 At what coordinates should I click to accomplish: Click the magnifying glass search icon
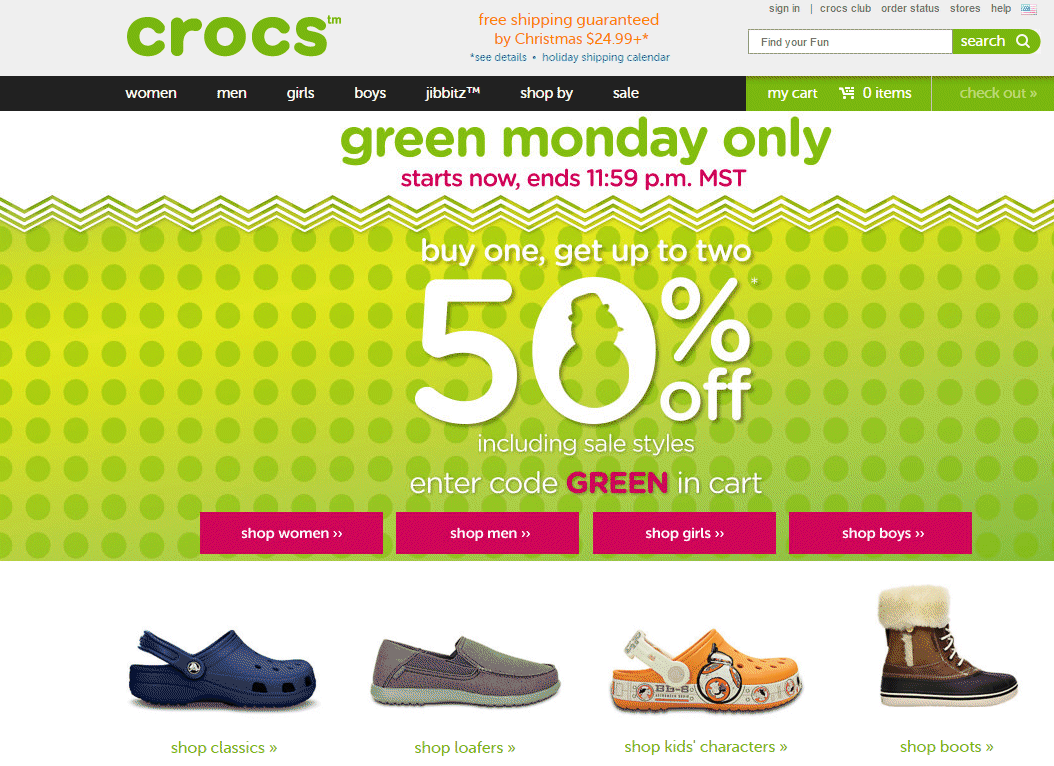(x=1023, y=41)
